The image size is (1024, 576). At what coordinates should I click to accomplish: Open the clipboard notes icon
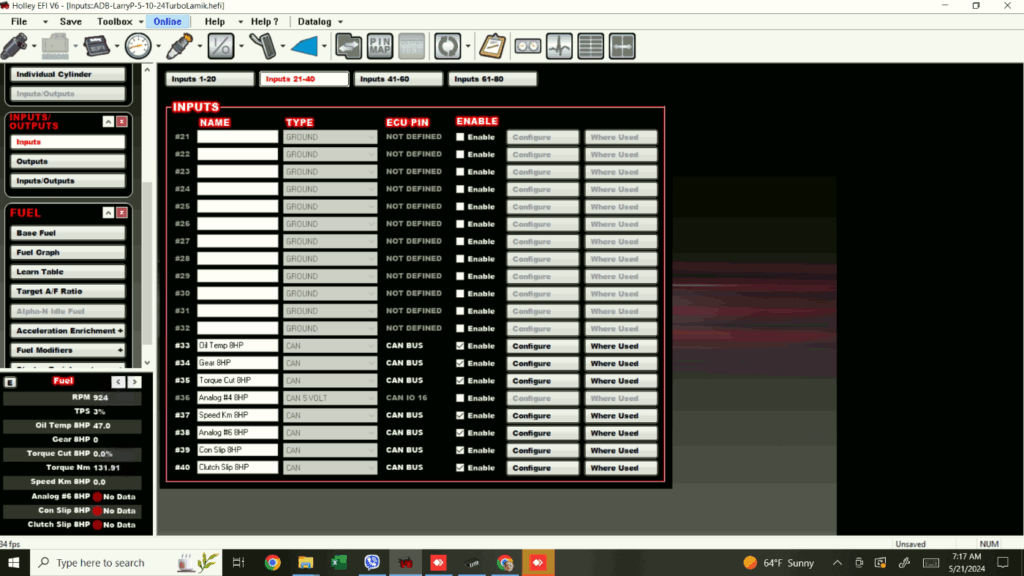point(492,46)
